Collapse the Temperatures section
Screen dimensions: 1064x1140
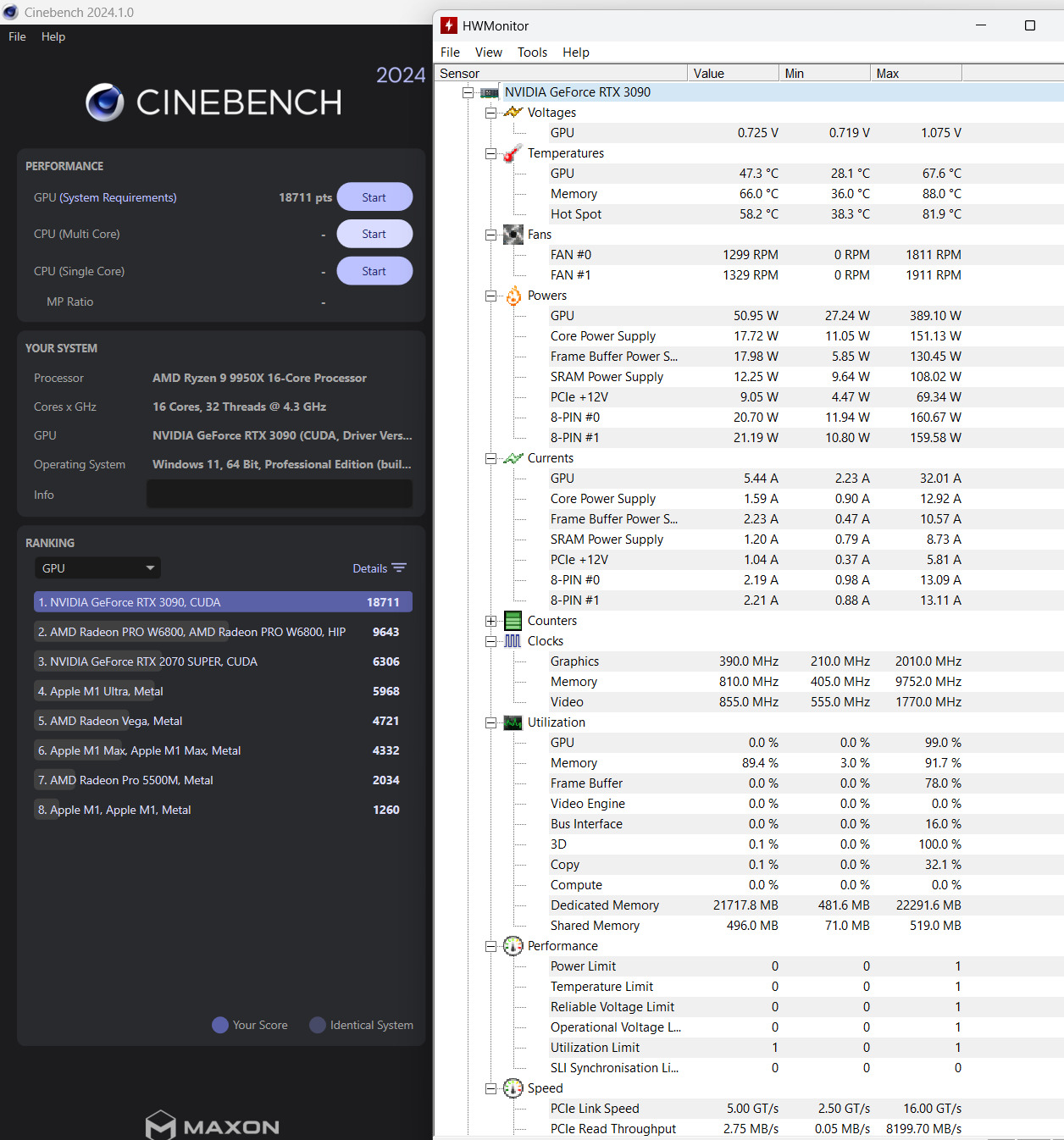point(490,153)
